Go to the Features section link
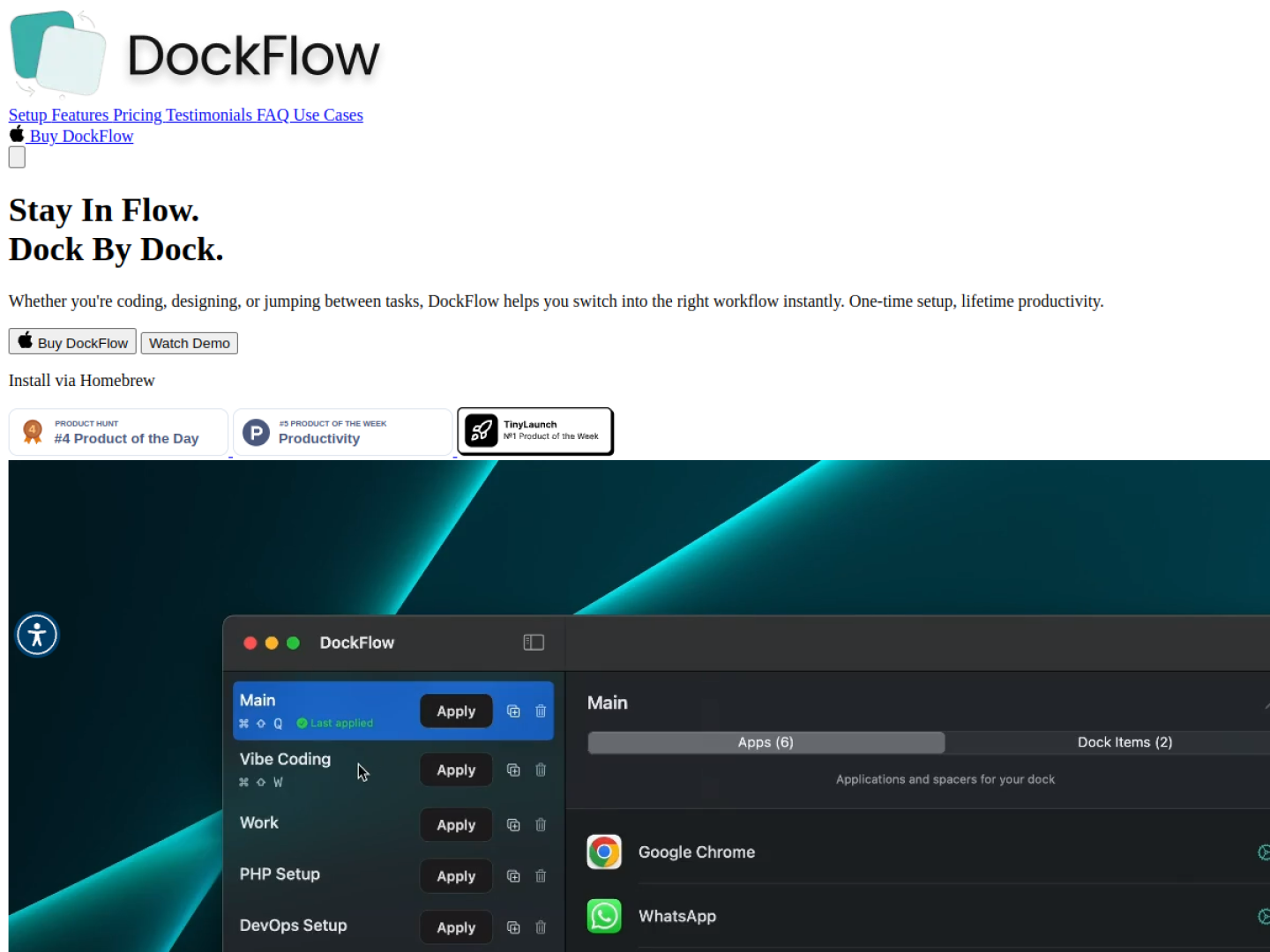This screenshot has width=1270, height=952. pos(80,115)
